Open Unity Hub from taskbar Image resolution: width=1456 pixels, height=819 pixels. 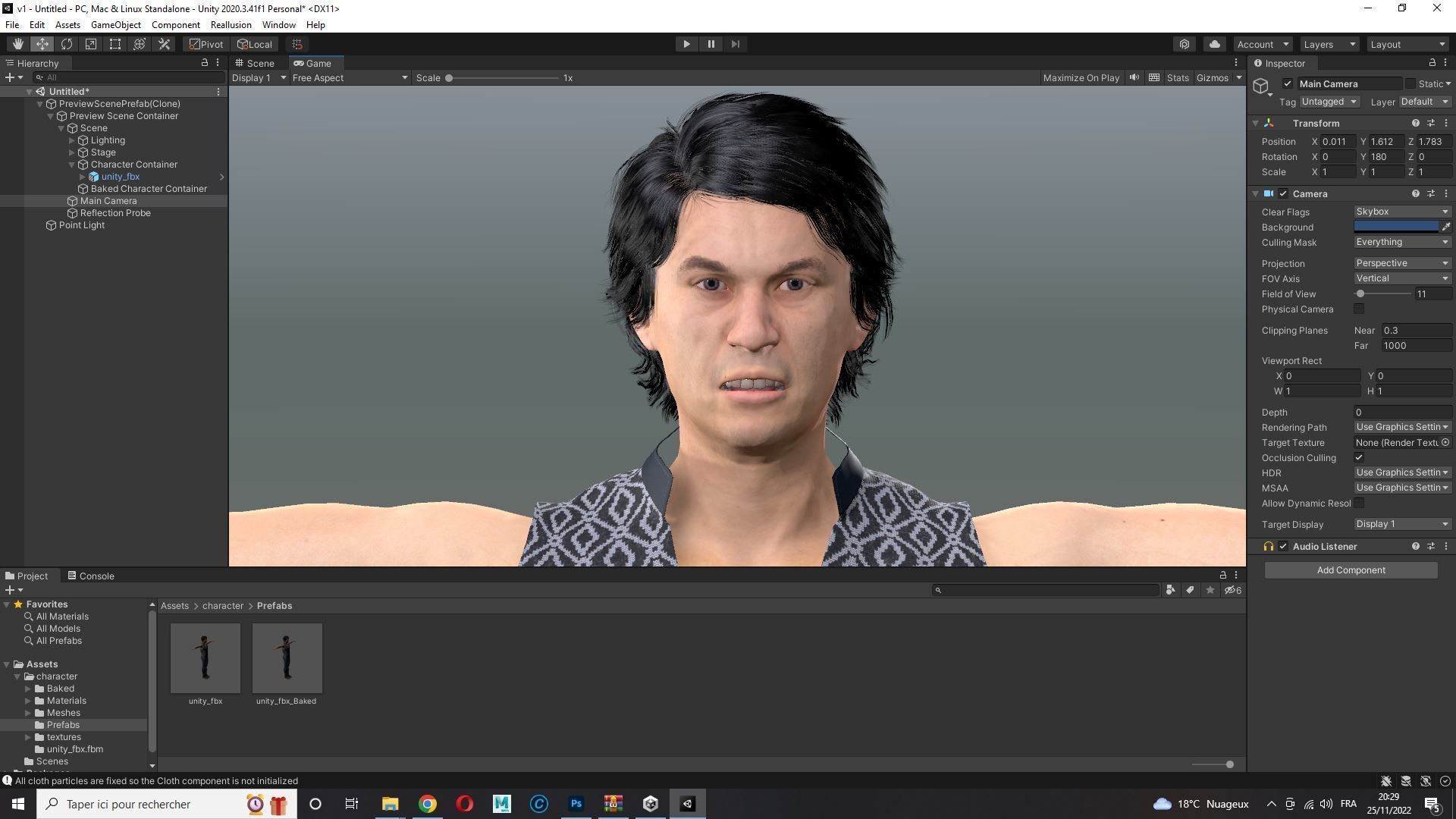click(650, 804)
